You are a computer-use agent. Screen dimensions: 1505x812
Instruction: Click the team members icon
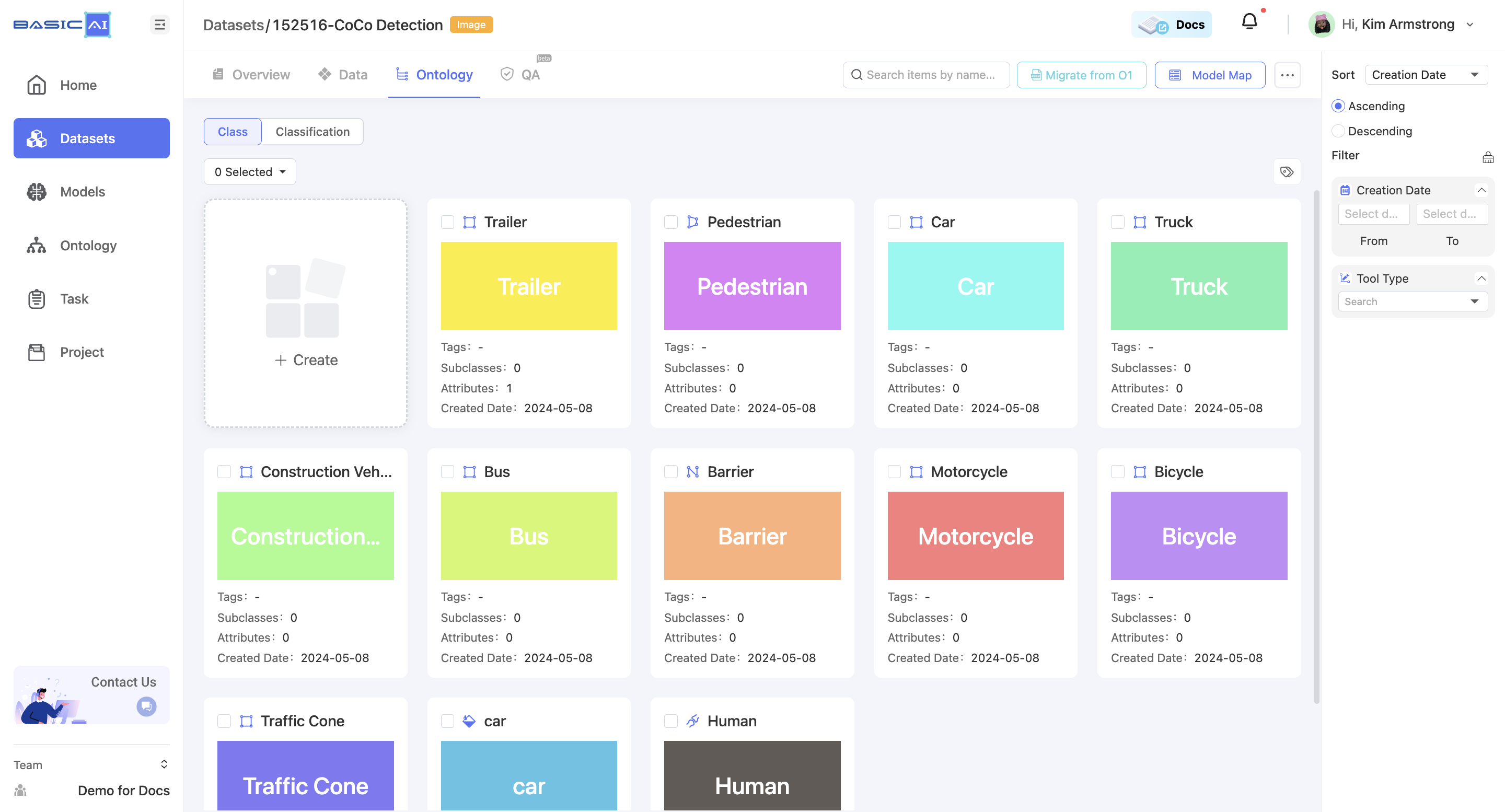[x=20, y=791]
